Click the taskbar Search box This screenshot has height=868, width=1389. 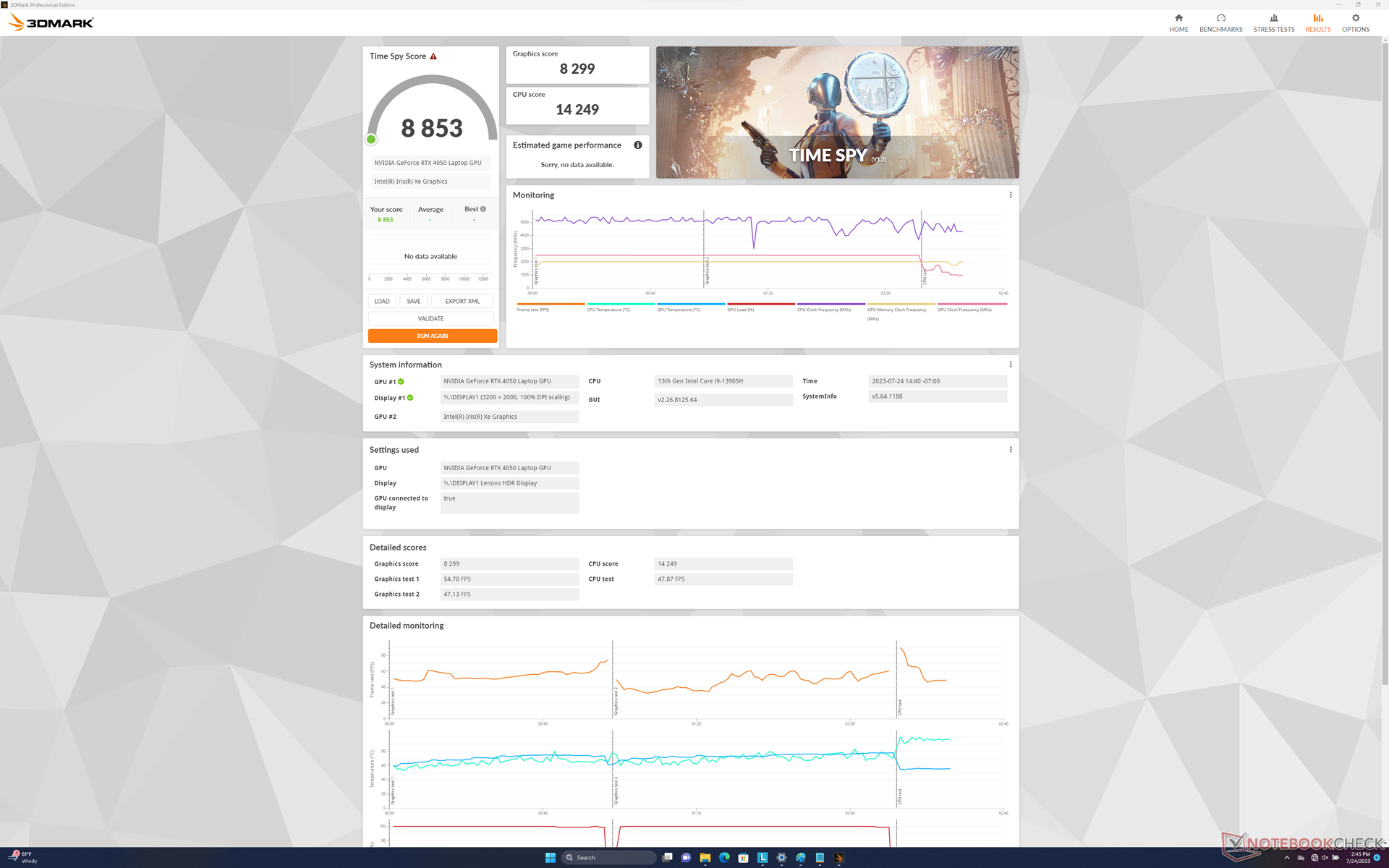[x=609, y=858]
